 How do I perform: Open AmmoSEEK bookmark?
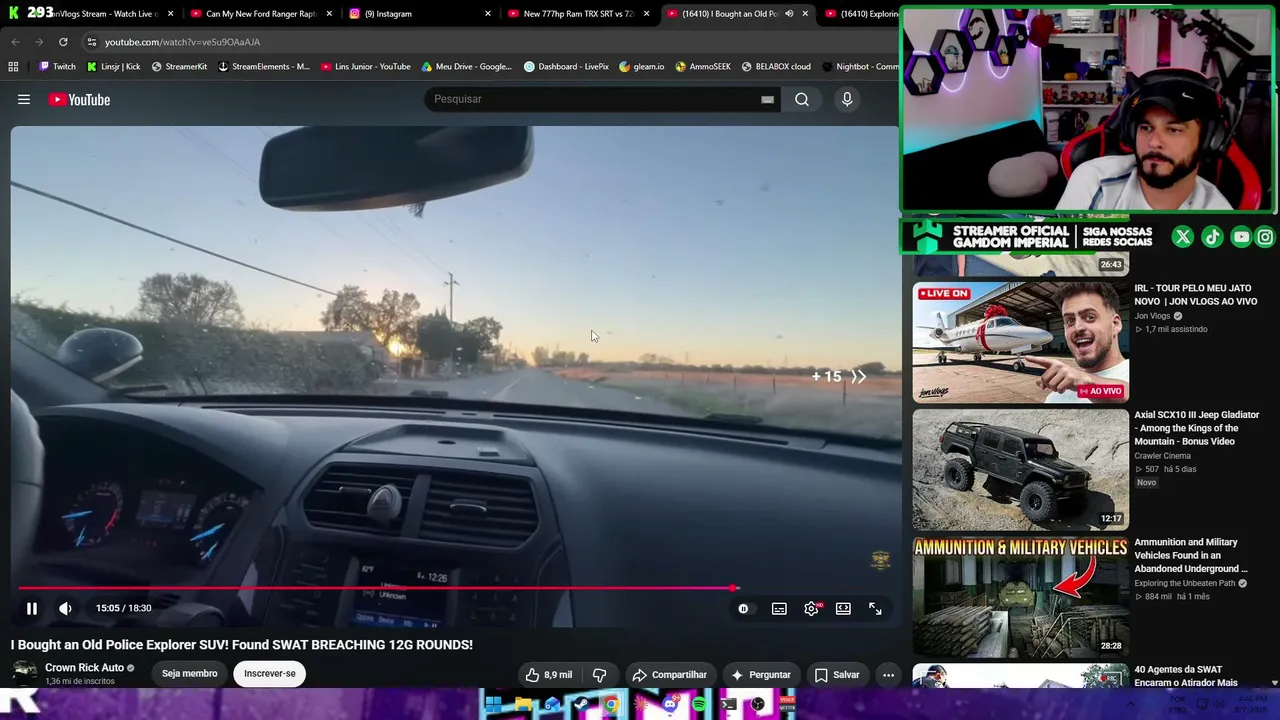tap(703, 67)
